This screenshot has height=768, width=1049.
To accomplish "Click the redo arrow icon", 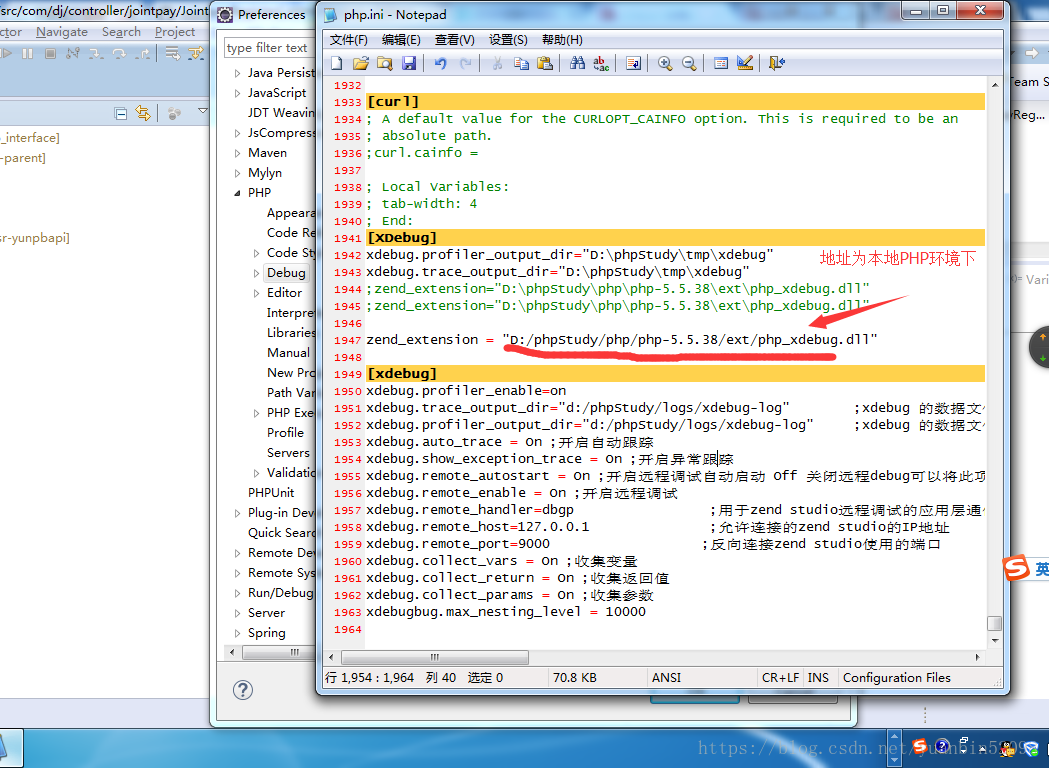I will click(x=465, y=63).
